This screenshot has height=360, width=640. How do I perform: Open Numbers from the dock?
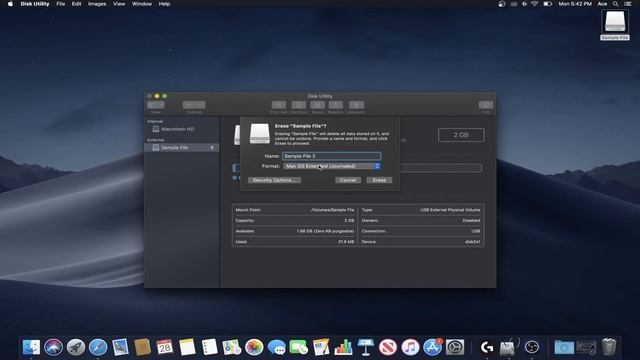343,347
